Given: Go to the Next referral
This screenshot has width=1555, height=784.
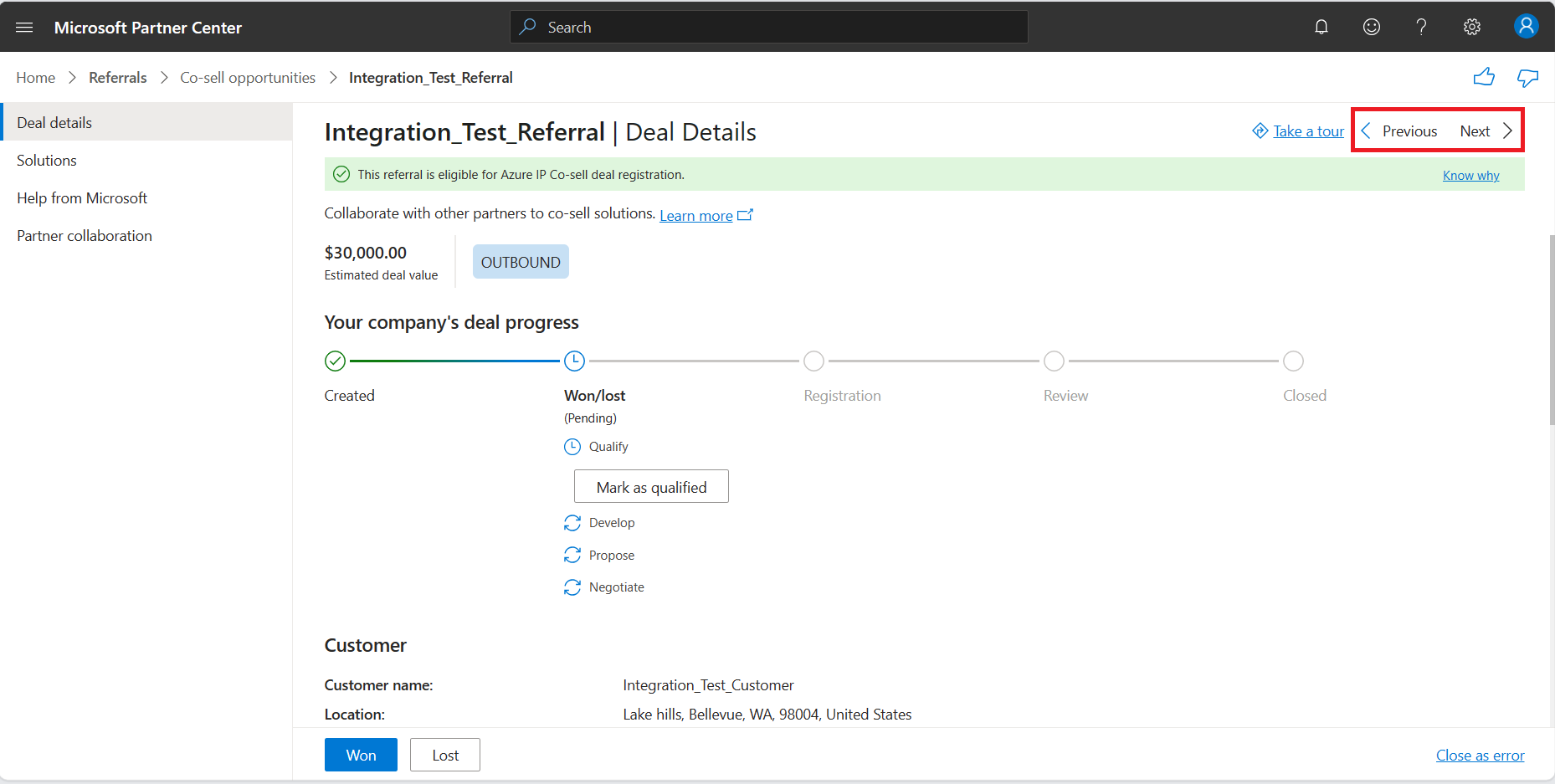Looking at the screenshot, I should click(x=1486, y=131).
